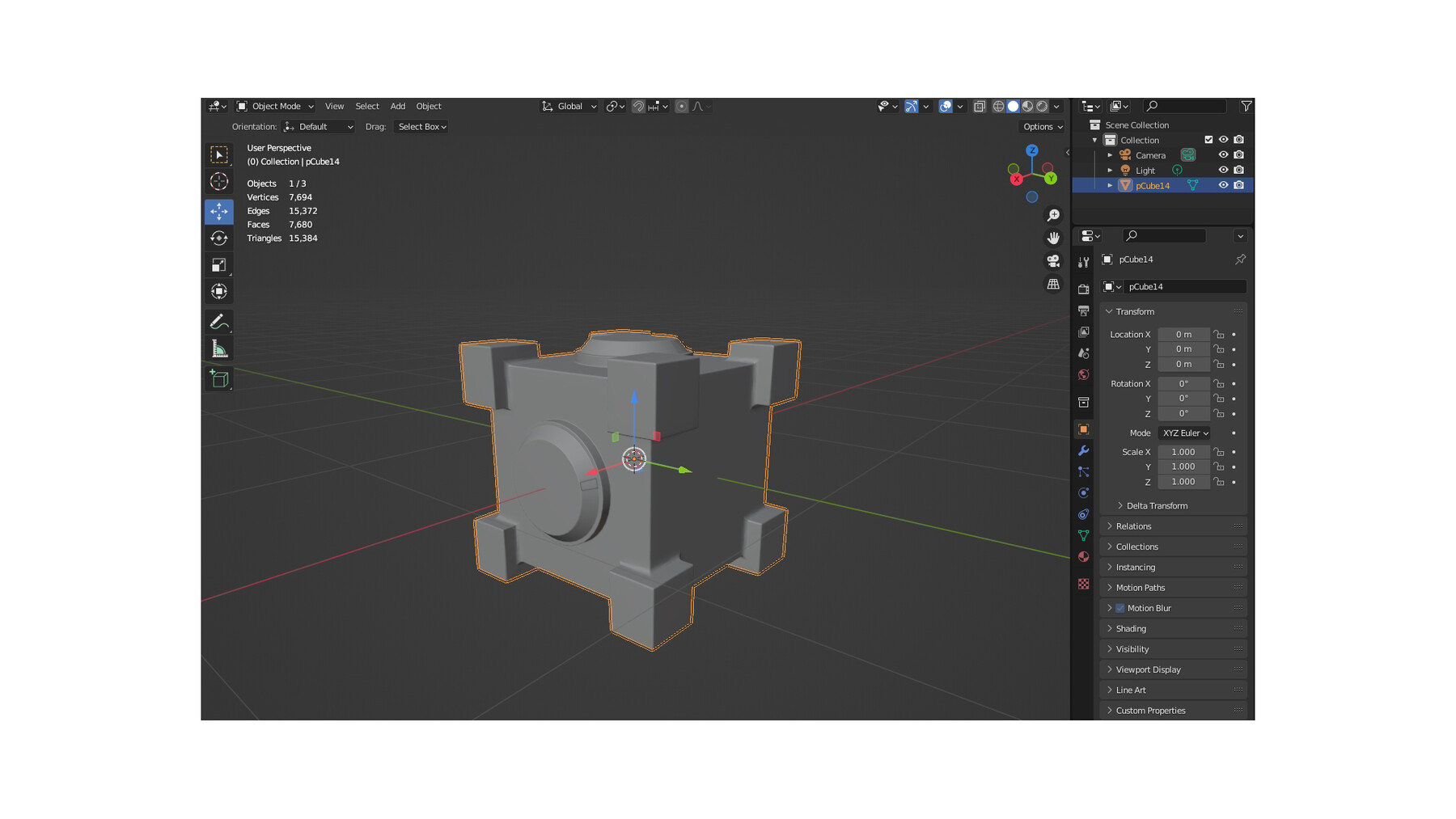Open the Object Mode dropdown

(275, 106)
